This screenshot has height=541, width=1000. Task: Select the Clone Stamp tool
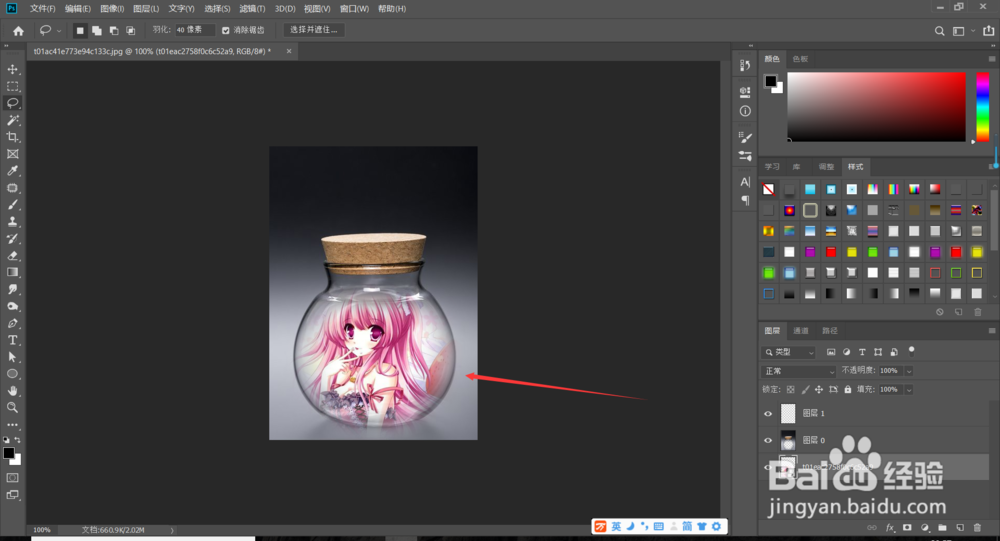tap(12, 221)
